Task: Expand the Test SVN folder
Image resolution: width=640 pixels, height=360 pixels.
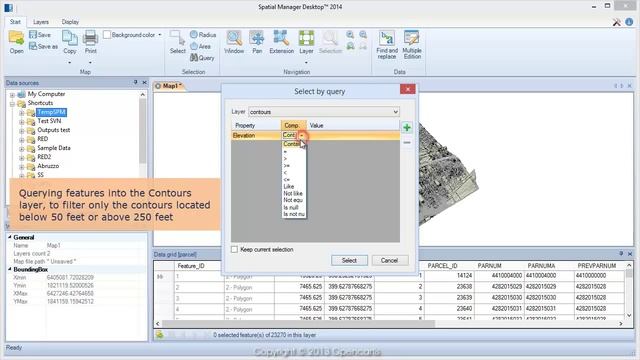Action: [22, 121]
